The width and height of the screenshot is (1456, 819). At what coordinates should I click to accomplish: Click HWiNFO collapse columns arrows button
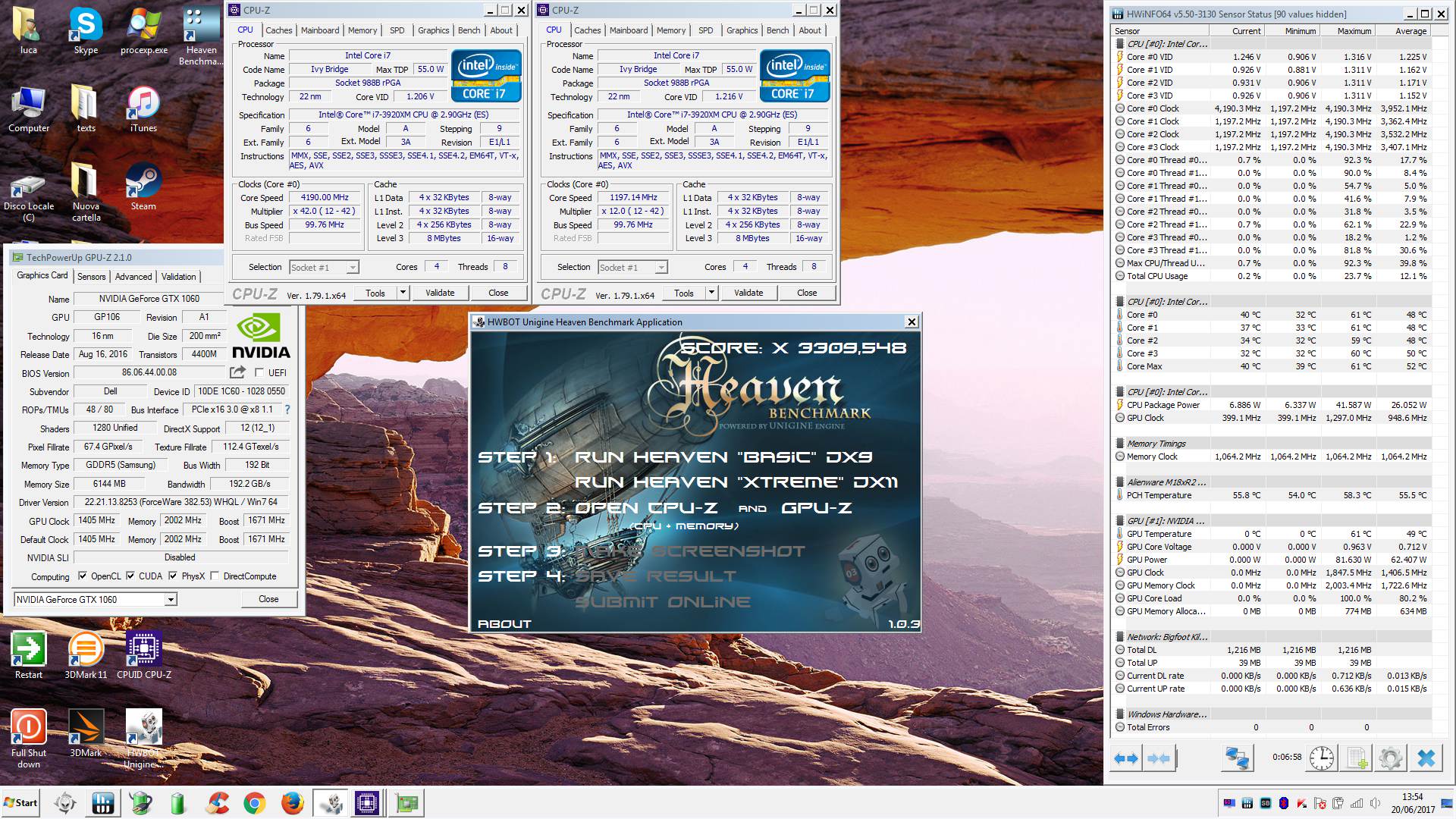(x=1159, y=758)
